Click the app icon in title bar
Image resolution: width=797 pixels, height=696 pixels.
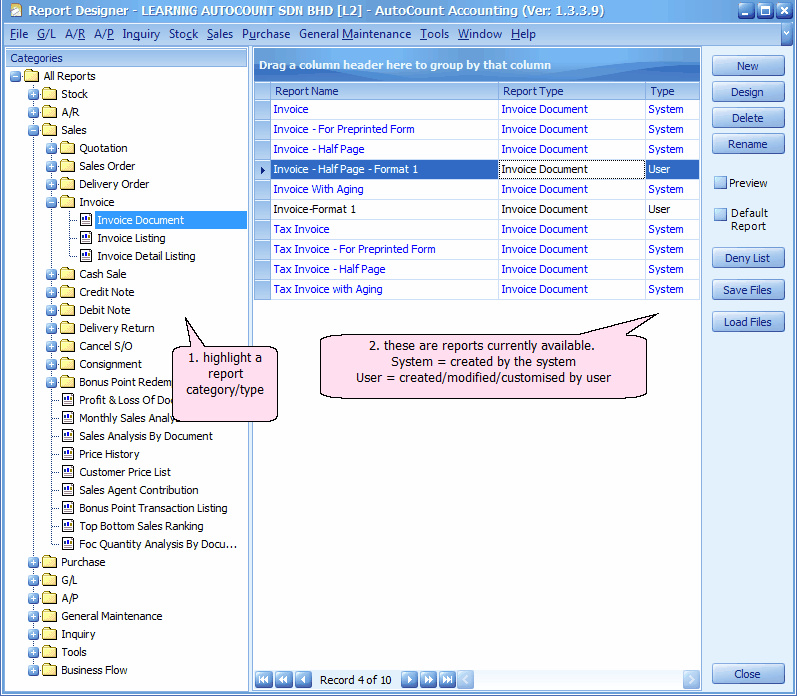tap(16, 10)
